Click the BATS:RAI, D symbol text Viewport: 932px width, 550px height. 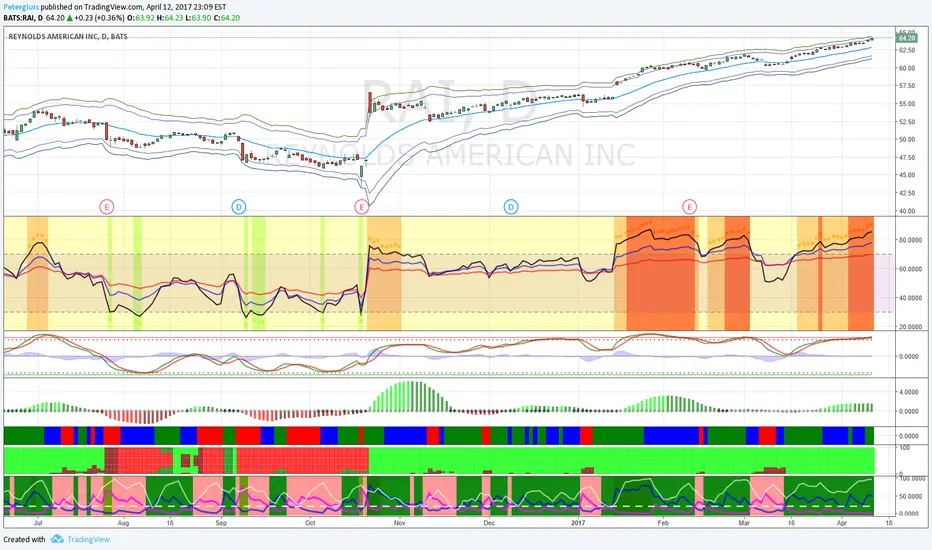(x=23, y=18)
